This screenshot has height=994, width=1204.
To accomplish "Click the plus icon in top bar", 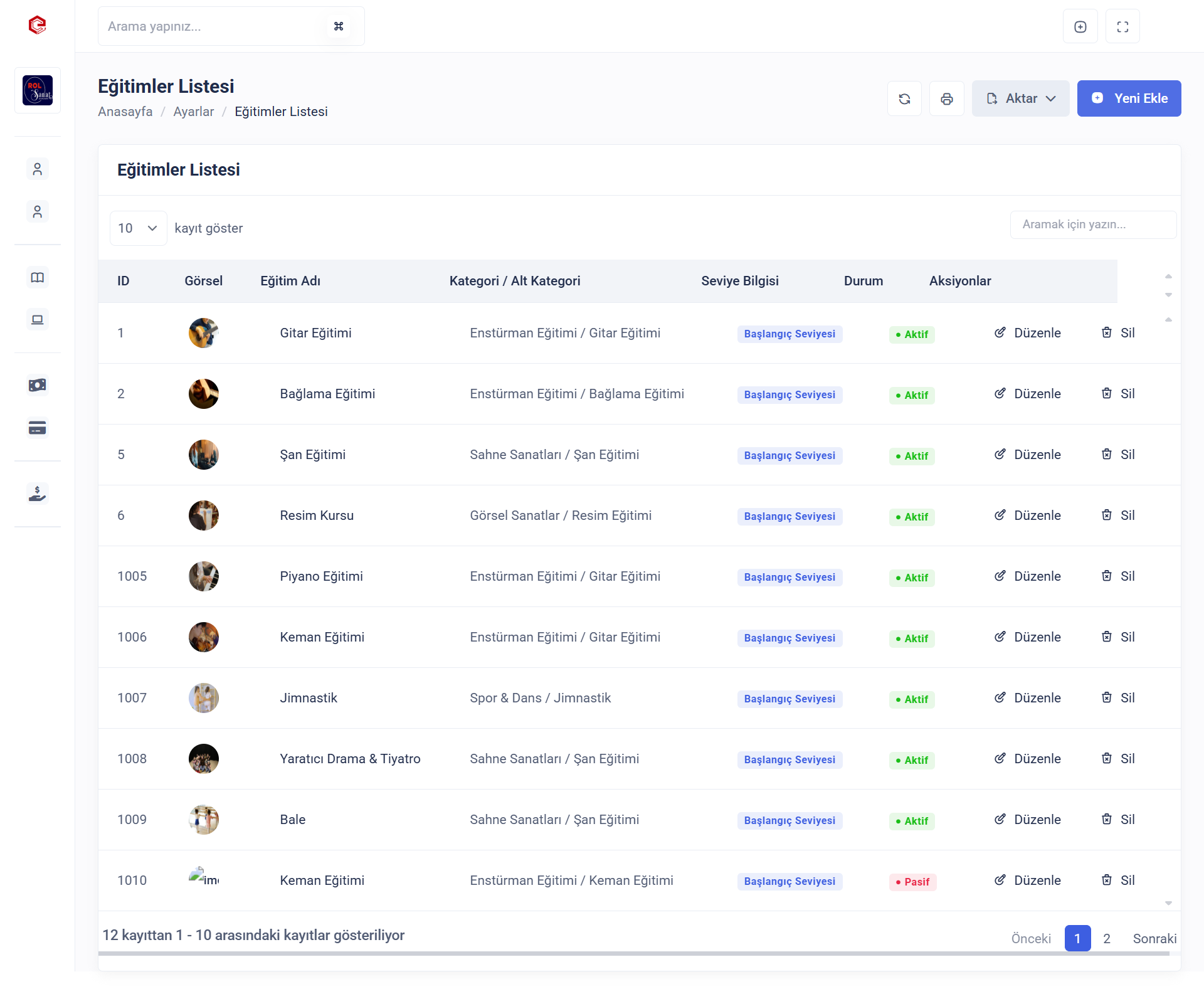I will point(1080,26).
